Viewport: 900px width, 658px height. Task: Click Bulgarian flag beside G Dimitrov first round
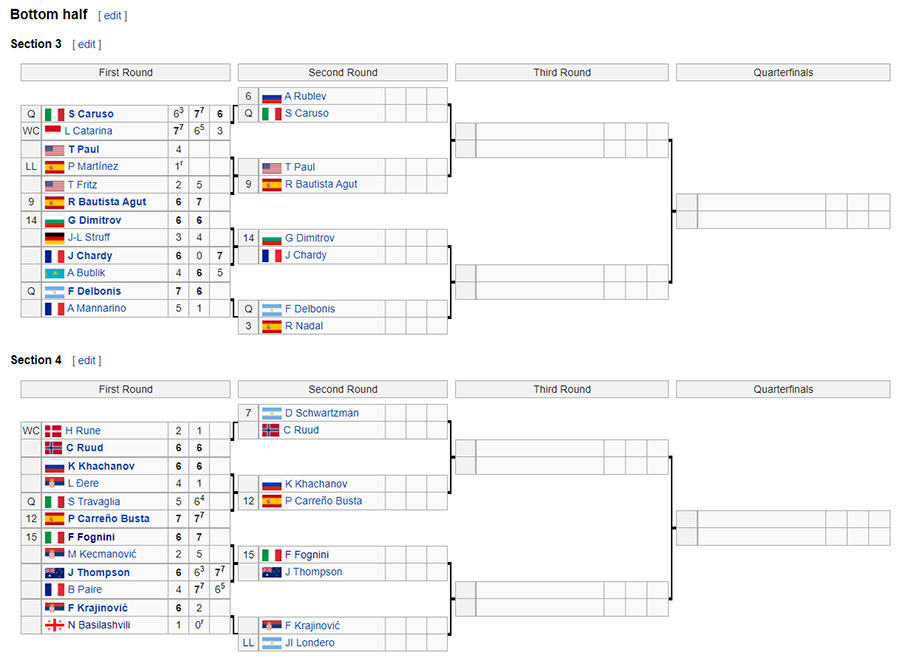point(55,220)
